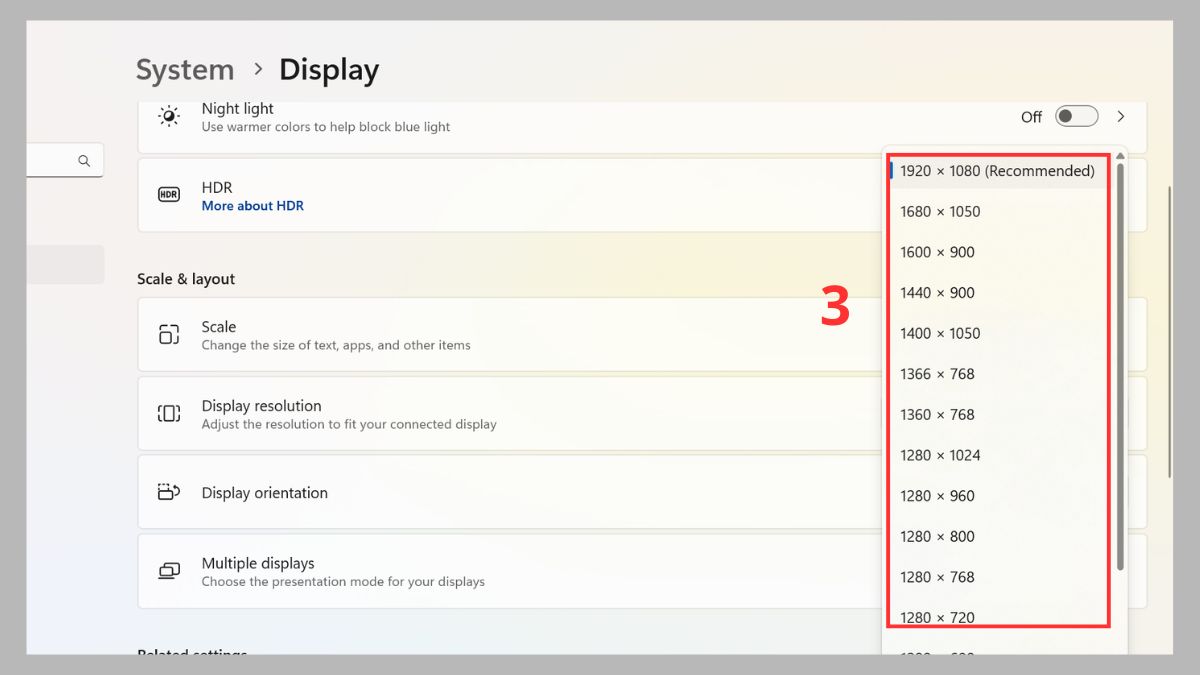1200x675 pixels.
Task: Click the Scale icon
Action: coord(168,334)
